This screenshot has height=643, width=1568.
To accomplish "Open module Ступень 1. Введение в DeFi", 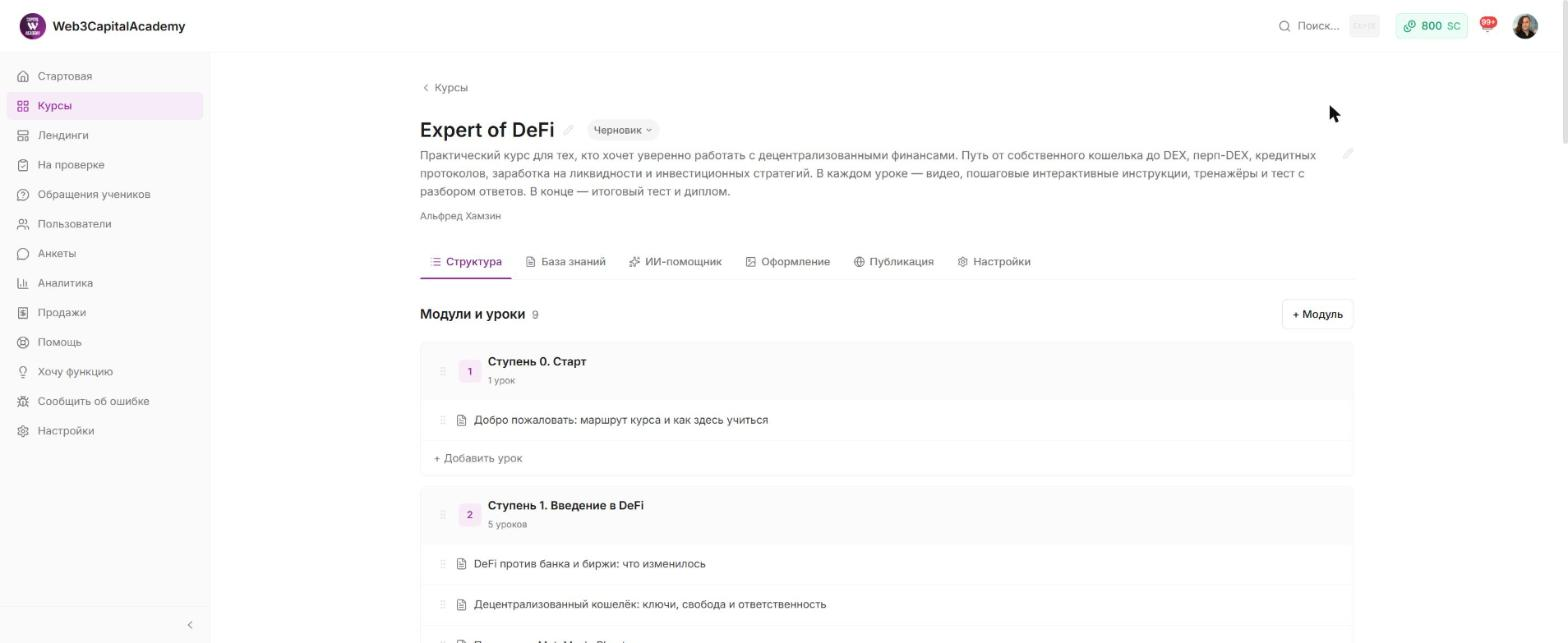I will click(566, 506).
